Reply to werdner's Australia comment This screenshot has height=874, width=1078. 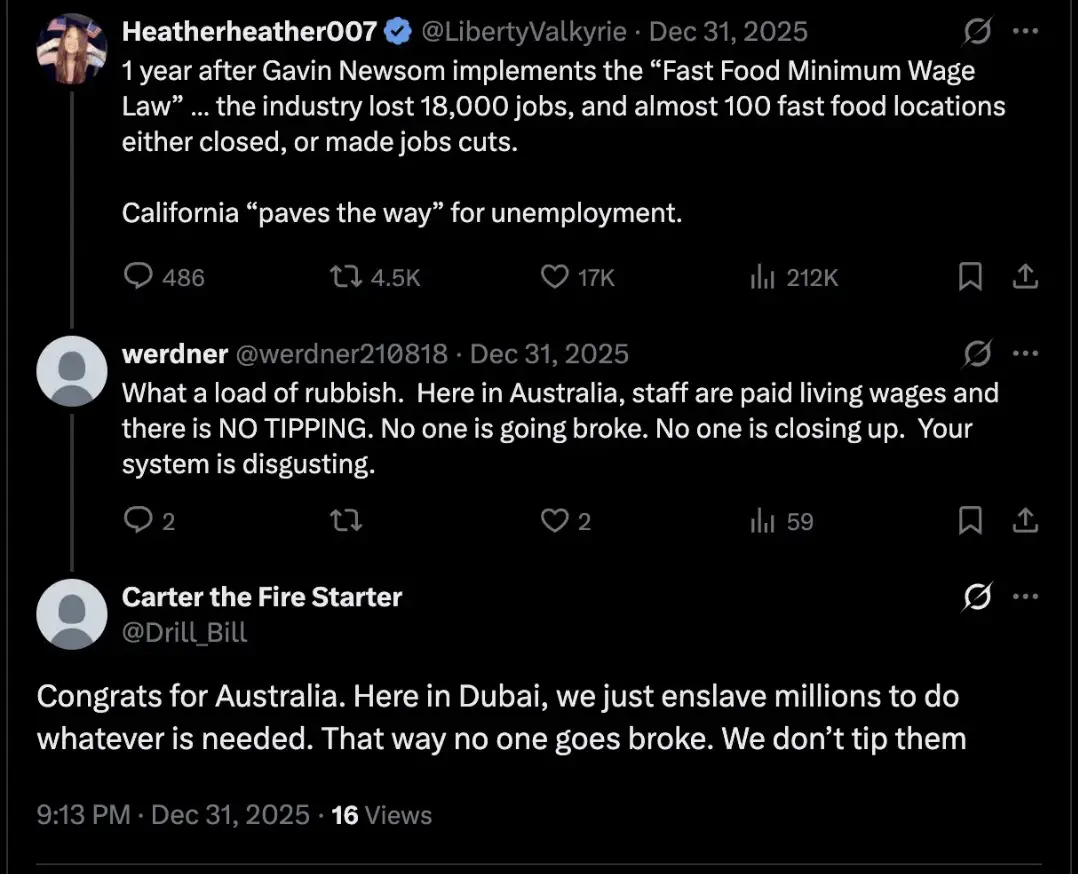(137, 521)
